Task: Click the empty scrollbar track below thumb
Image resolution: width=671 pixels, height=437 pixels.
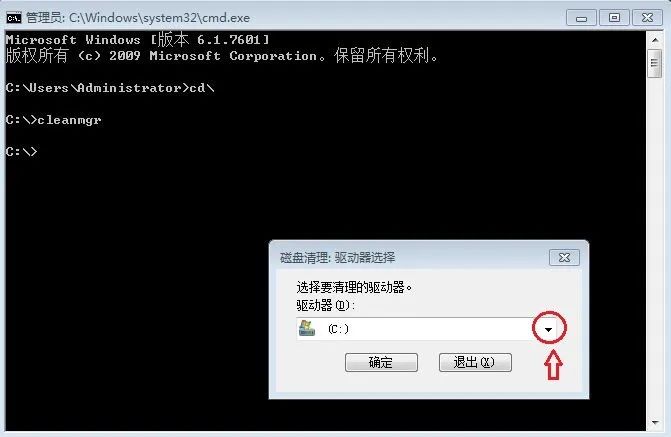Action: point(655,246)
